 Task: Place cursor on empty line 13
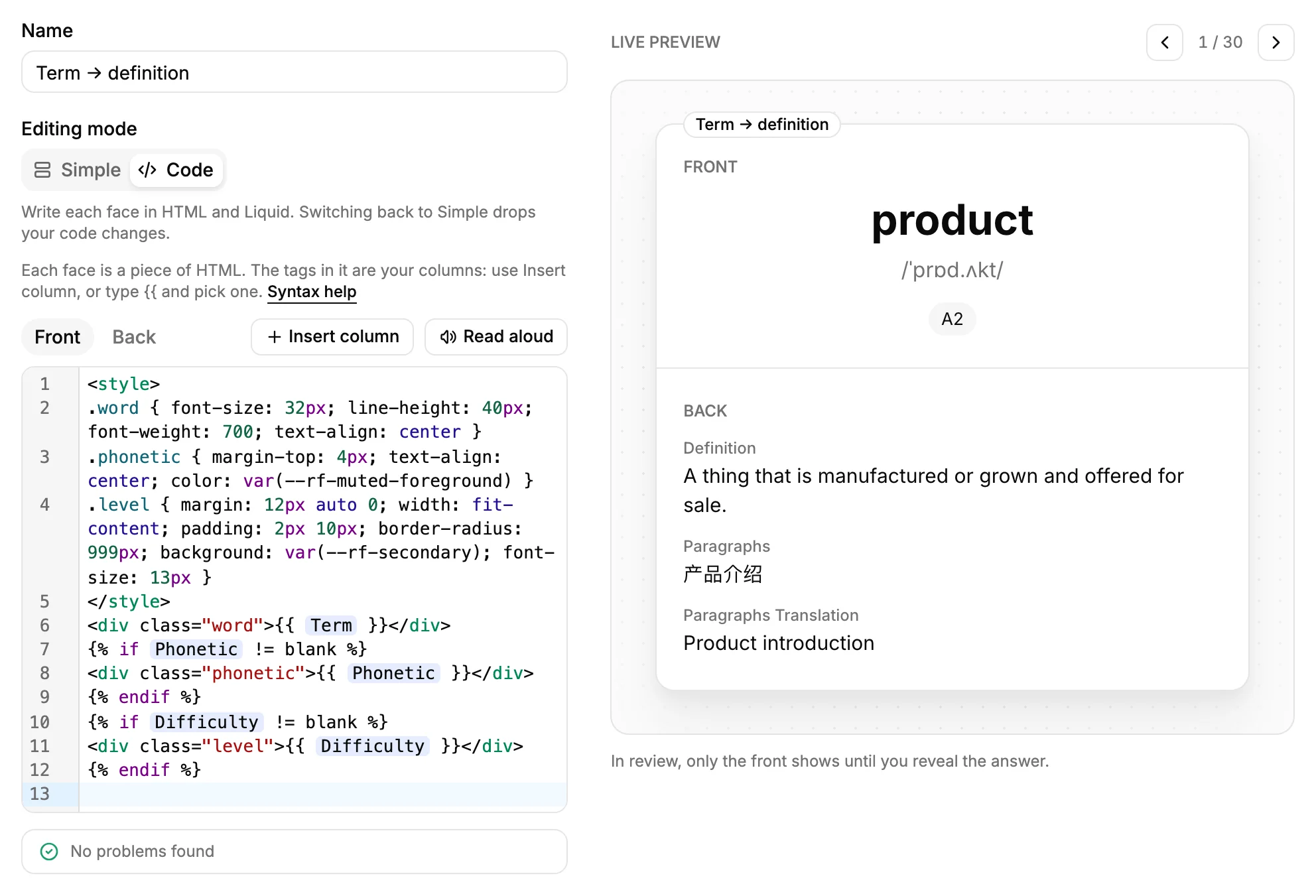point(322,794)
